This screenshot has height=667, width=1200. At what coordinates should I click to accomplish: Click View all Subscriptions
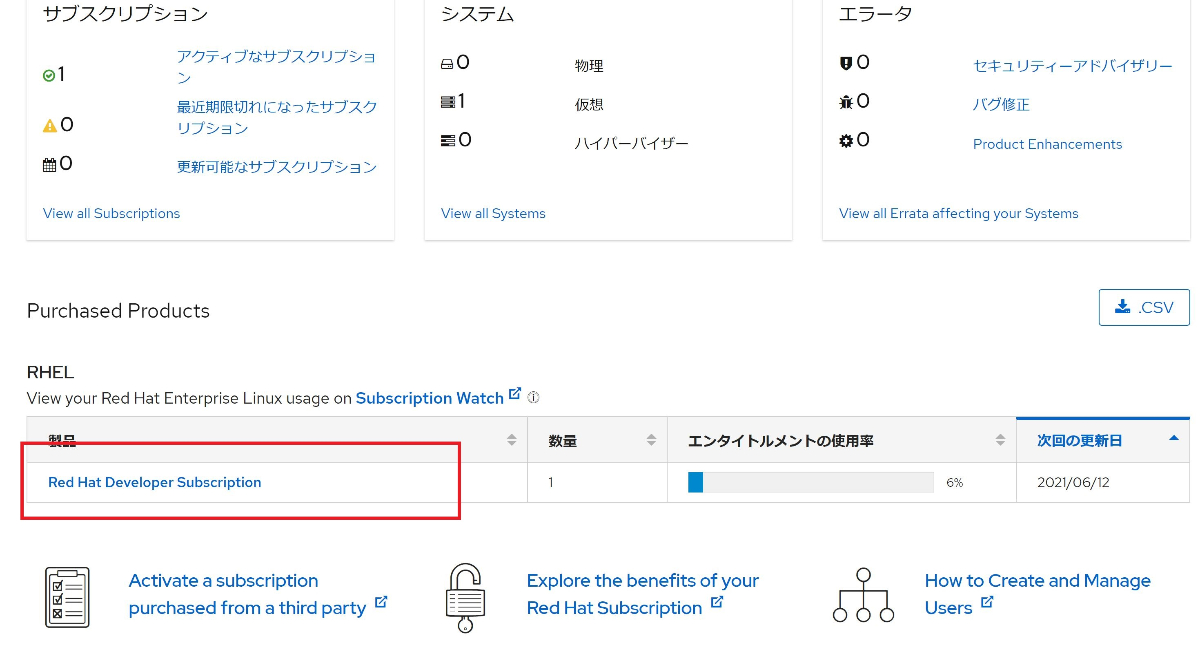112,213
